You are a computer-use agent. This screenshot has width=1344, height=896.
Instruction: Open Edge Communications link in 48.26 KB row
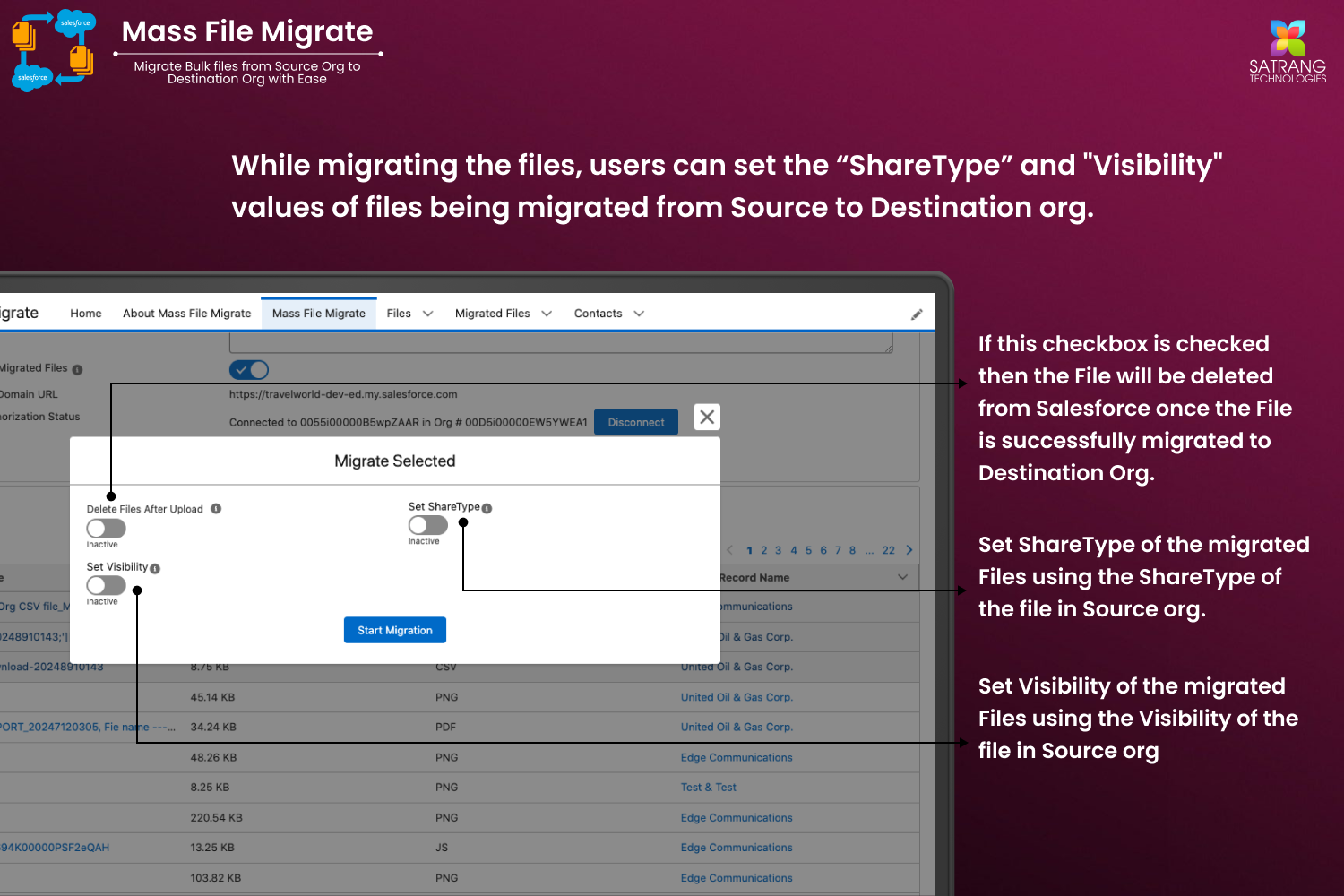pyautogui.click(x=737, y=758)
